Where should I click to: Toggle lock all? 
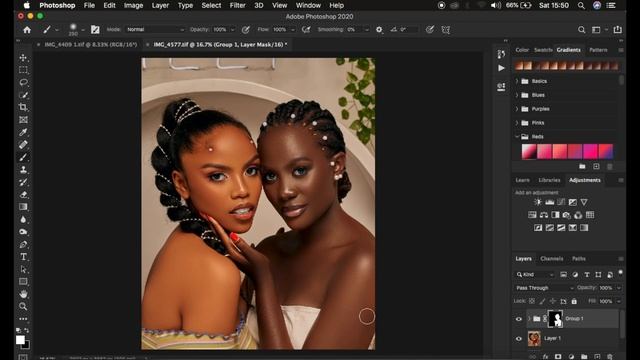(x=574, y=301)
